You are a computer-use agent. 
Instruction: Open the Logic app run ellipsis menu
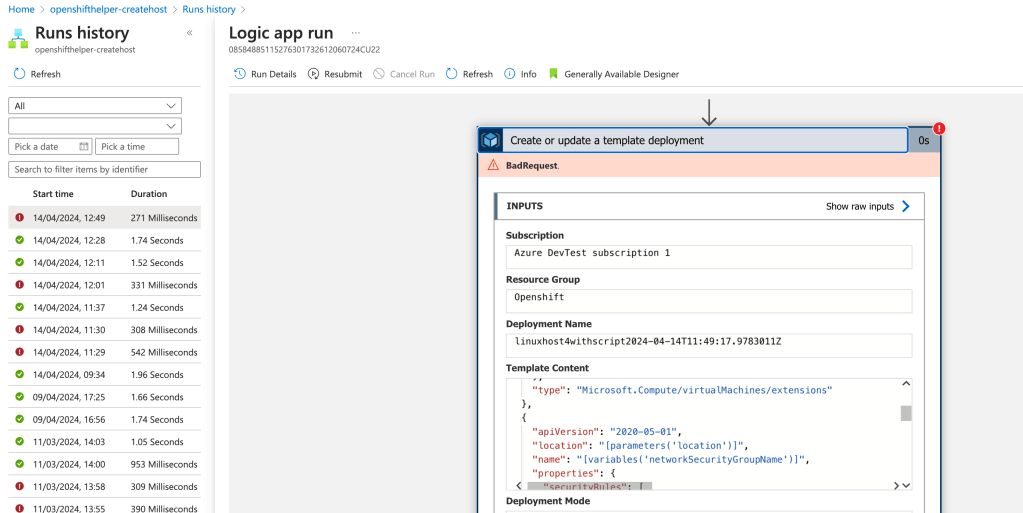pos(356,33)
